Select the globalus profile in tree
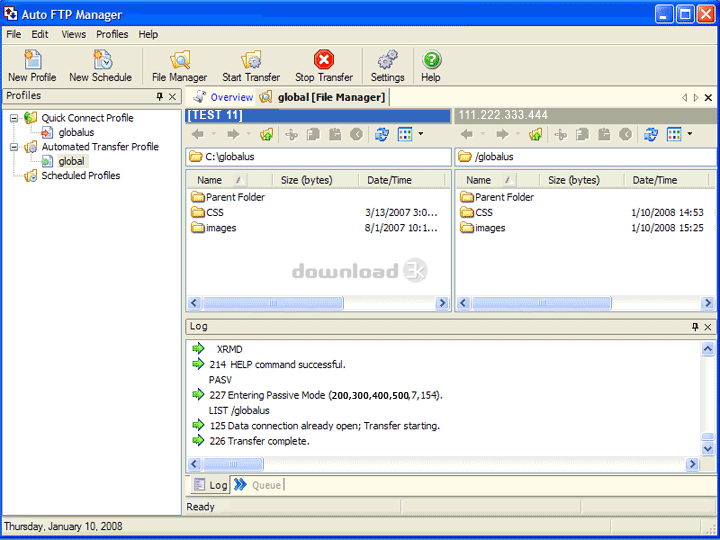This screenshot has height=540, width=720. [x=75, y=132]
